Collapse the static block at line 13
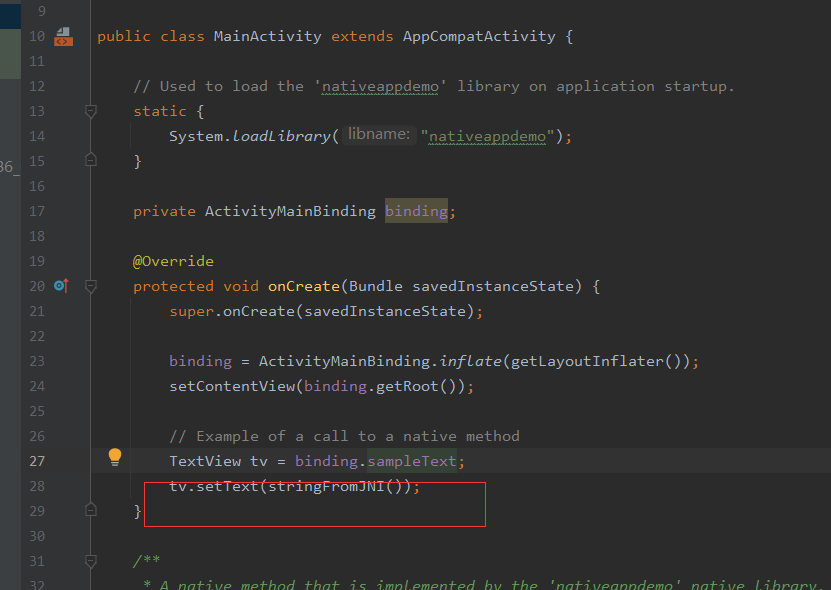Image resolution: width=831 pixels, height=590 pixels. click(x=91, y=111)
